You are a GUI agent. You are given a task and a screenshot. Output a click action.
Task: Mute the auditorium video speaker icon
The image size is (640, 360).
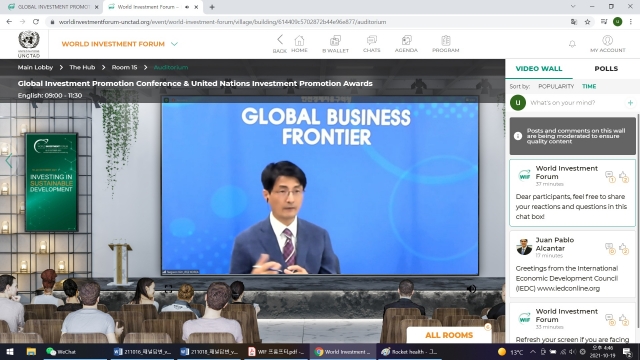[x=471, y=289]
